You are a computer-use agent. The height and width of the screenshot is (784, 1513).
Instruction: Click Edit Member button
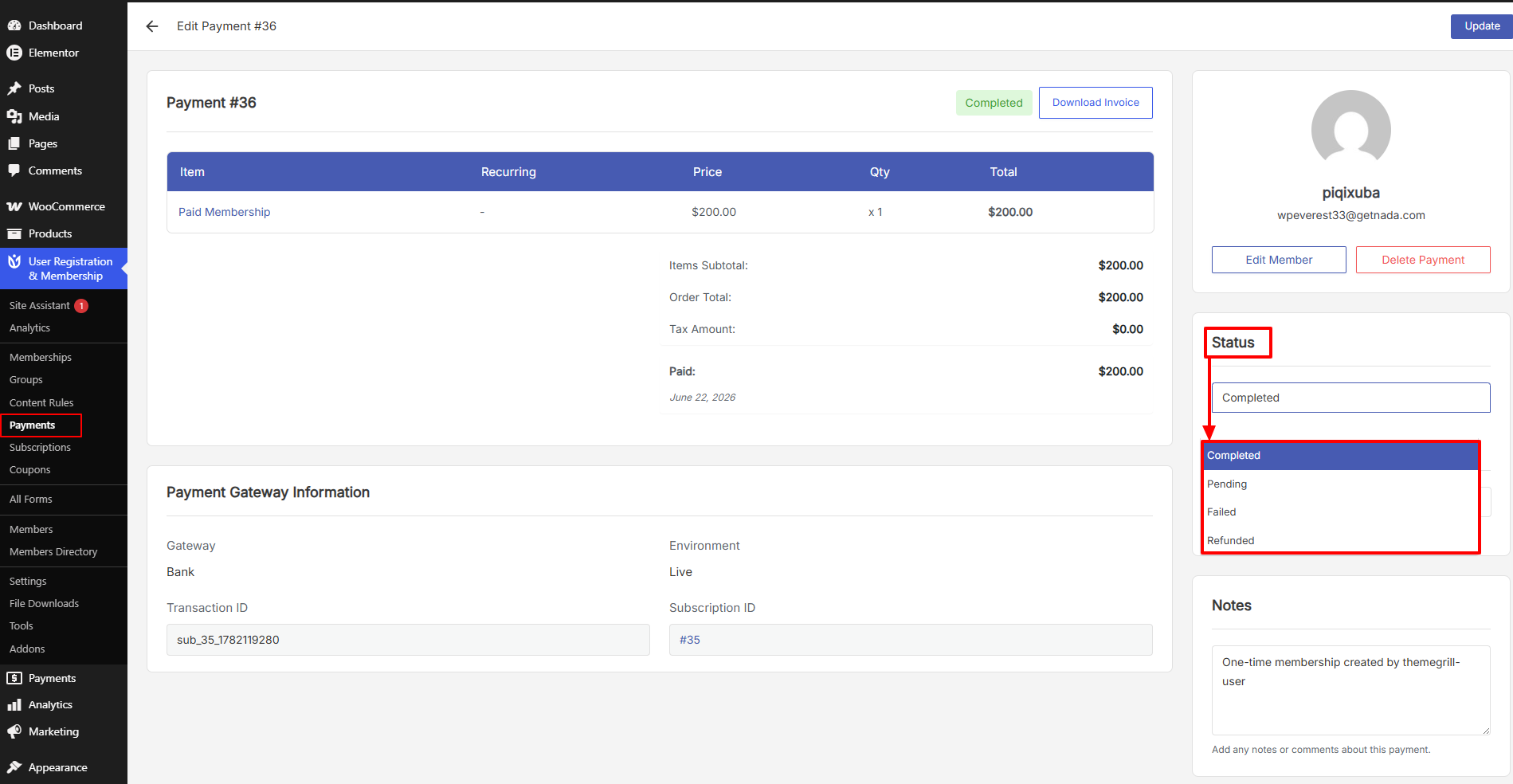[x=1279, y=260]
